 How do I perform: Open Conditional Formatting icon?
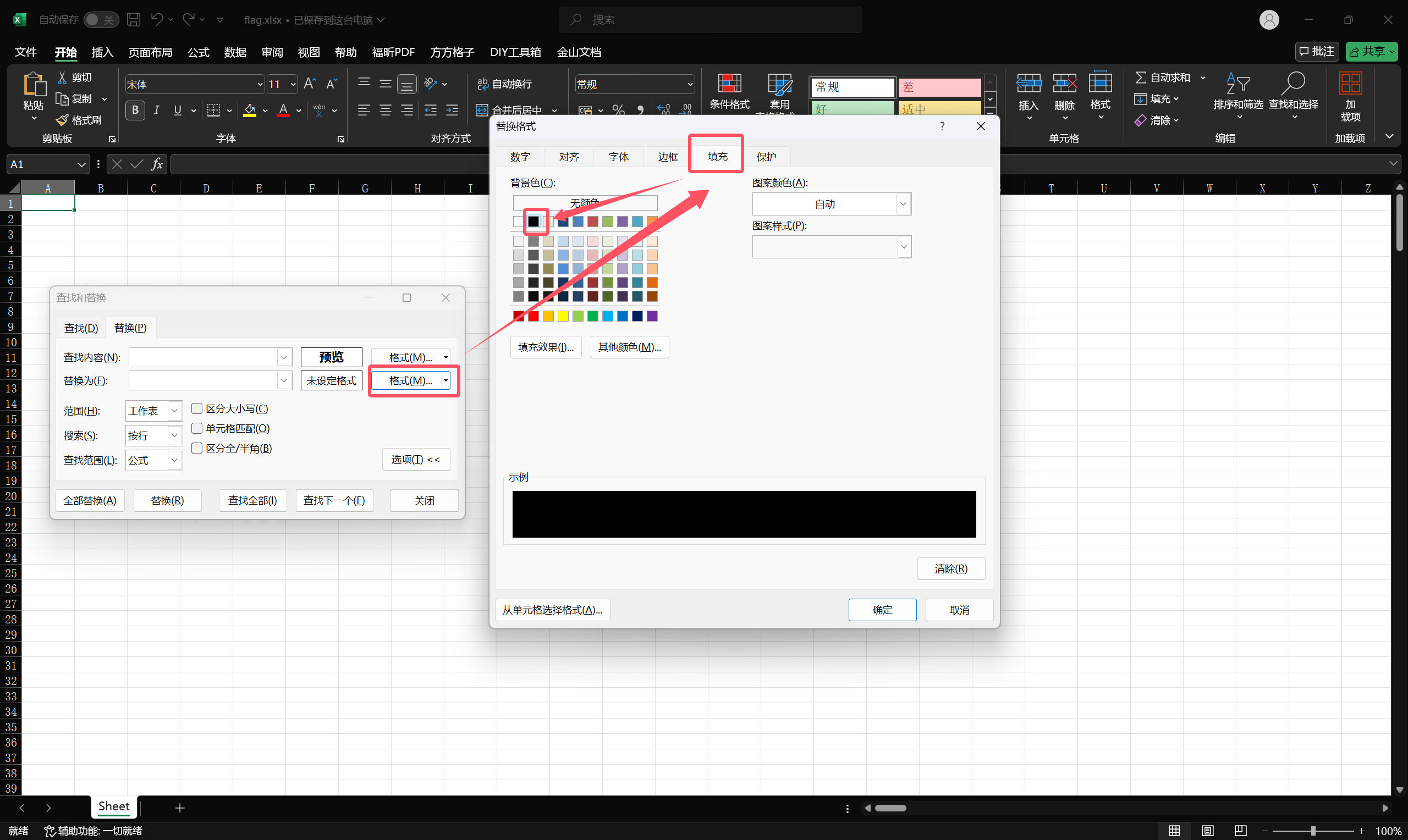point(730,83)
